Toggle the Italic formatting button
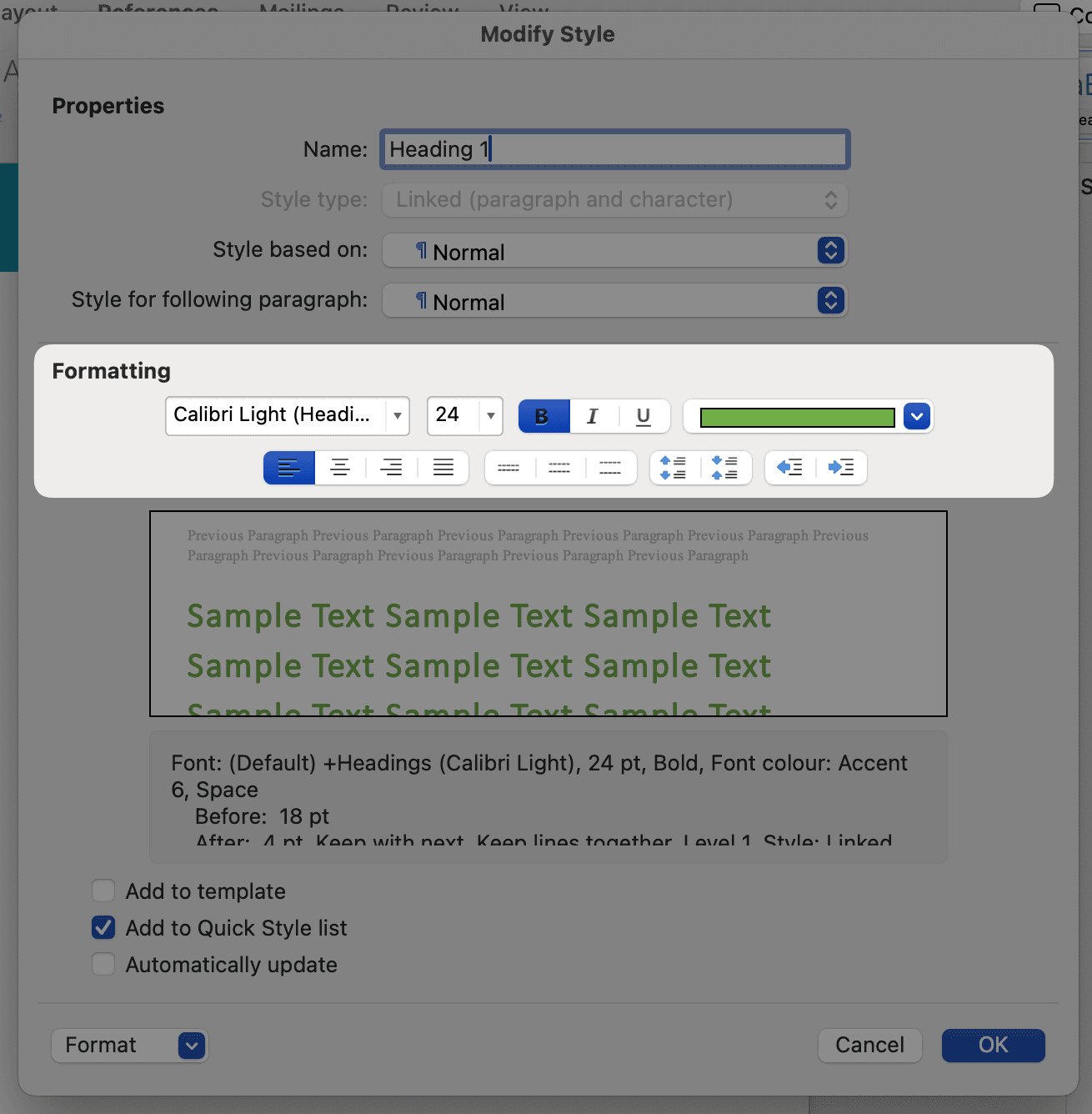 point(593,416)
